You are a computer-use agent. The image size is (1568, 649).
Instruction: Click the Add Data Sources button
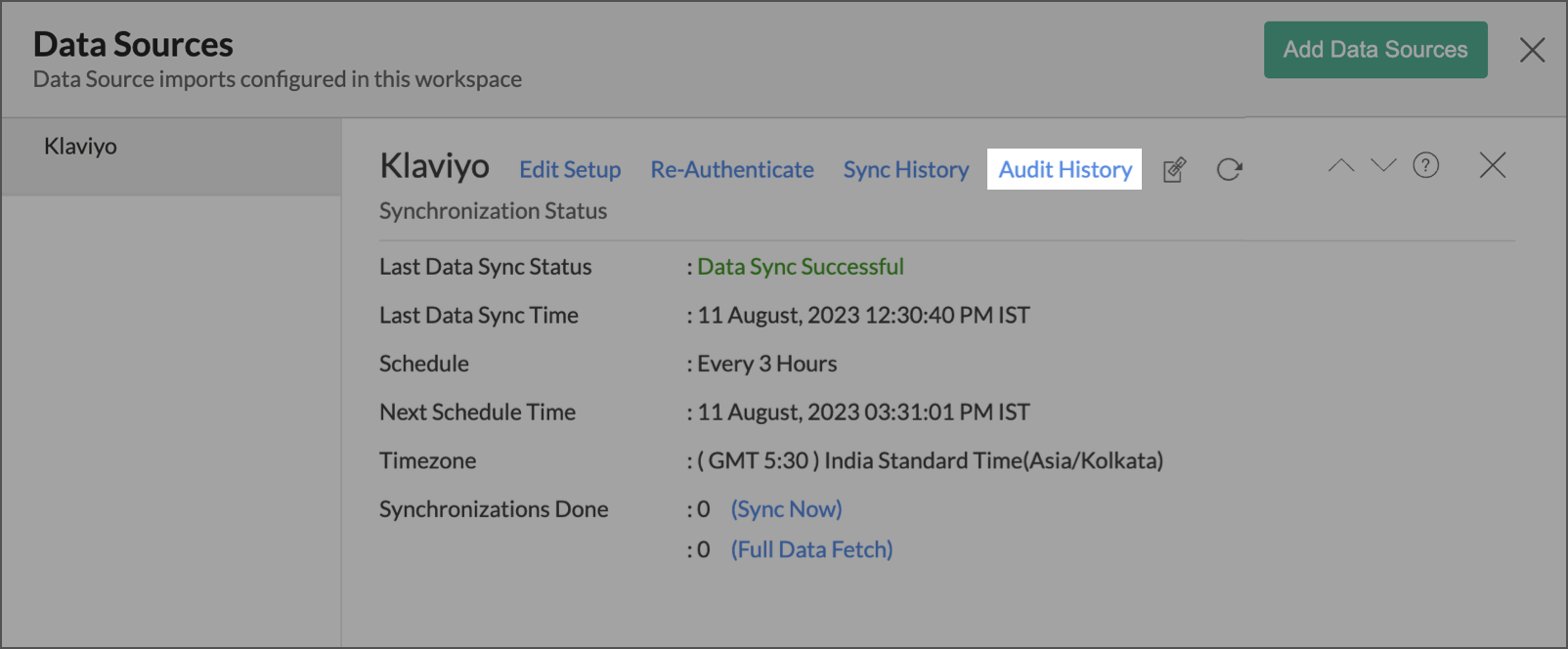(1375, 50)
